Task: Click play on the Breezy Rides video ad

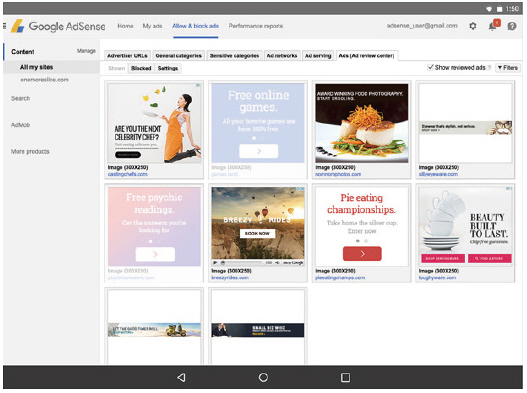Action: (x=215, y=263)
